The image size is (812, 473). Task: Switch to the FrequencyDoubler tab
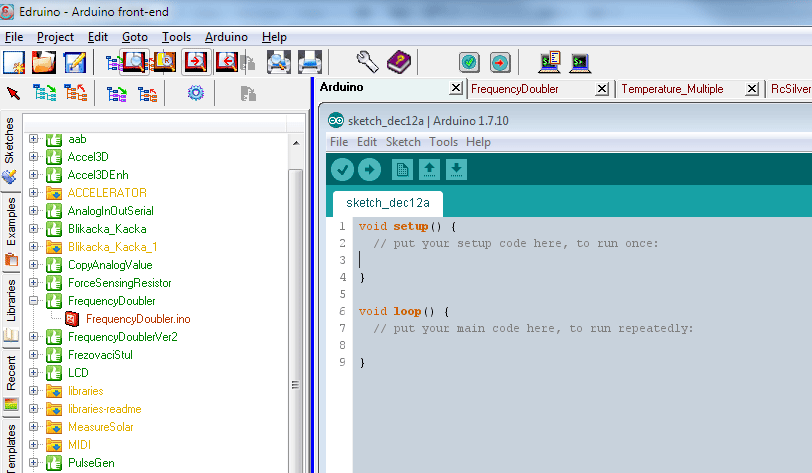515,89
